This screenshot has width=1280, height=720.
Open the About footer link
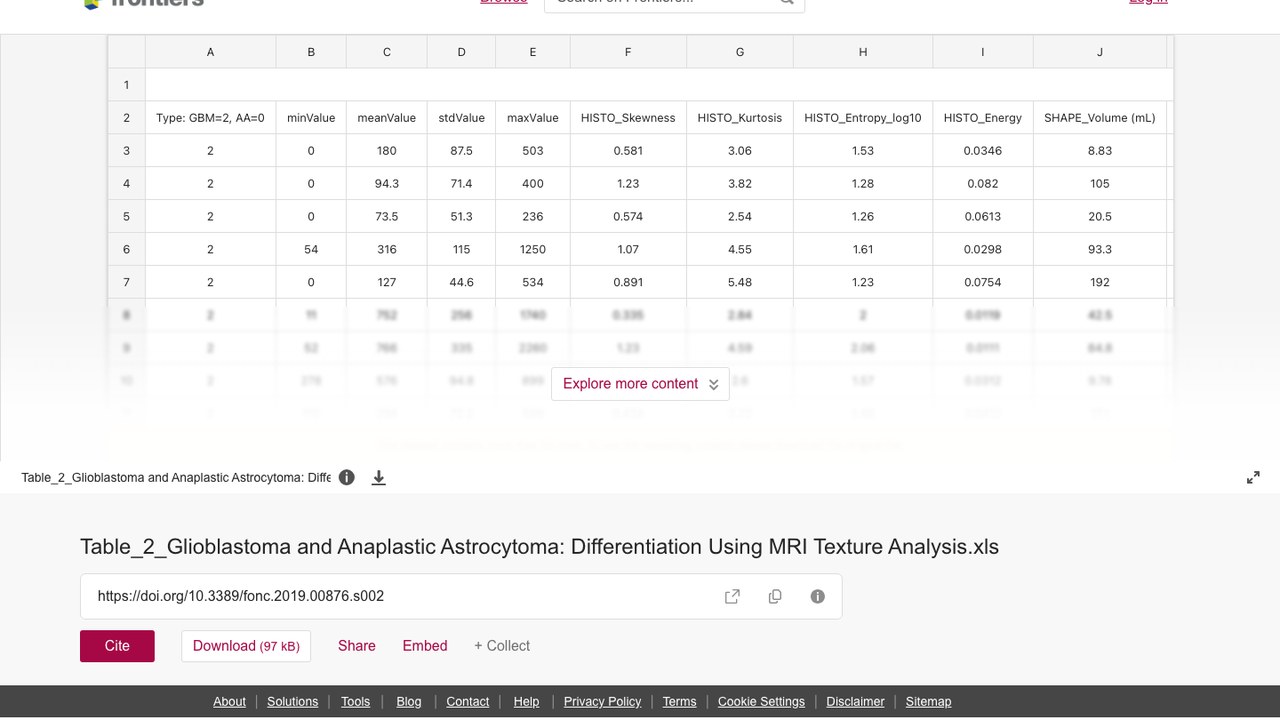coord(229,702)
